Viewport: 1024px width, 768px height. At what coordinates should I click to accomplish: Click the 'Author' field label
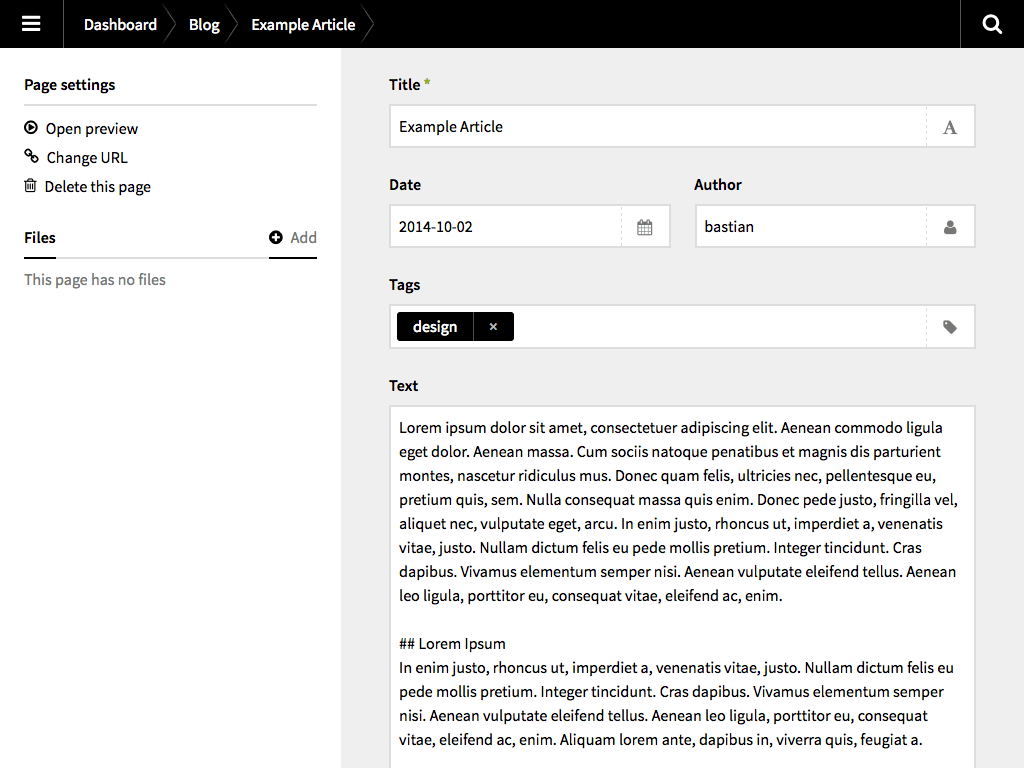(x=718, y=185)
